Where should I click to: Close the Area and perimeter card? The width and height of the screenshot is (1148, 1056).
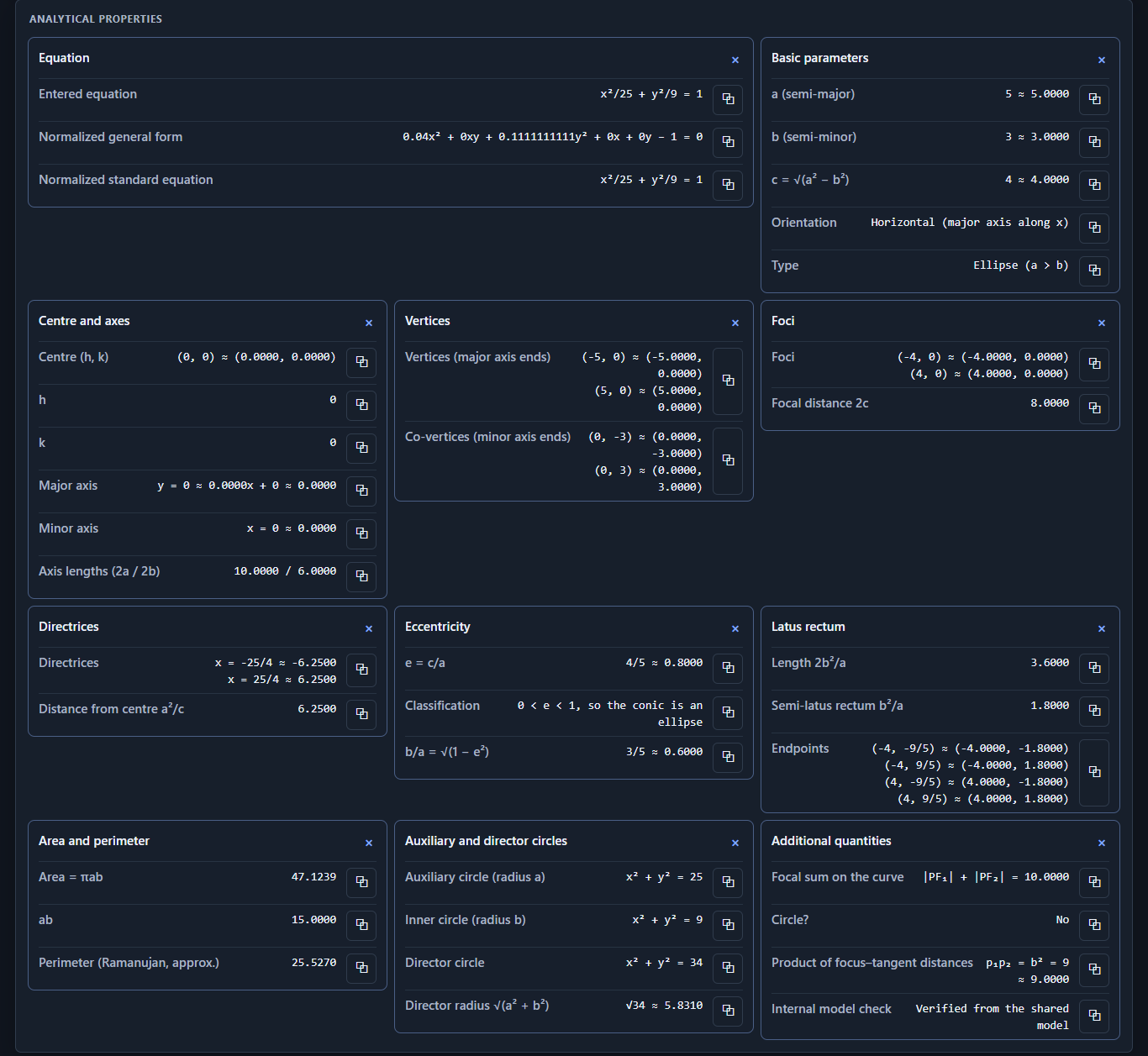369,843
